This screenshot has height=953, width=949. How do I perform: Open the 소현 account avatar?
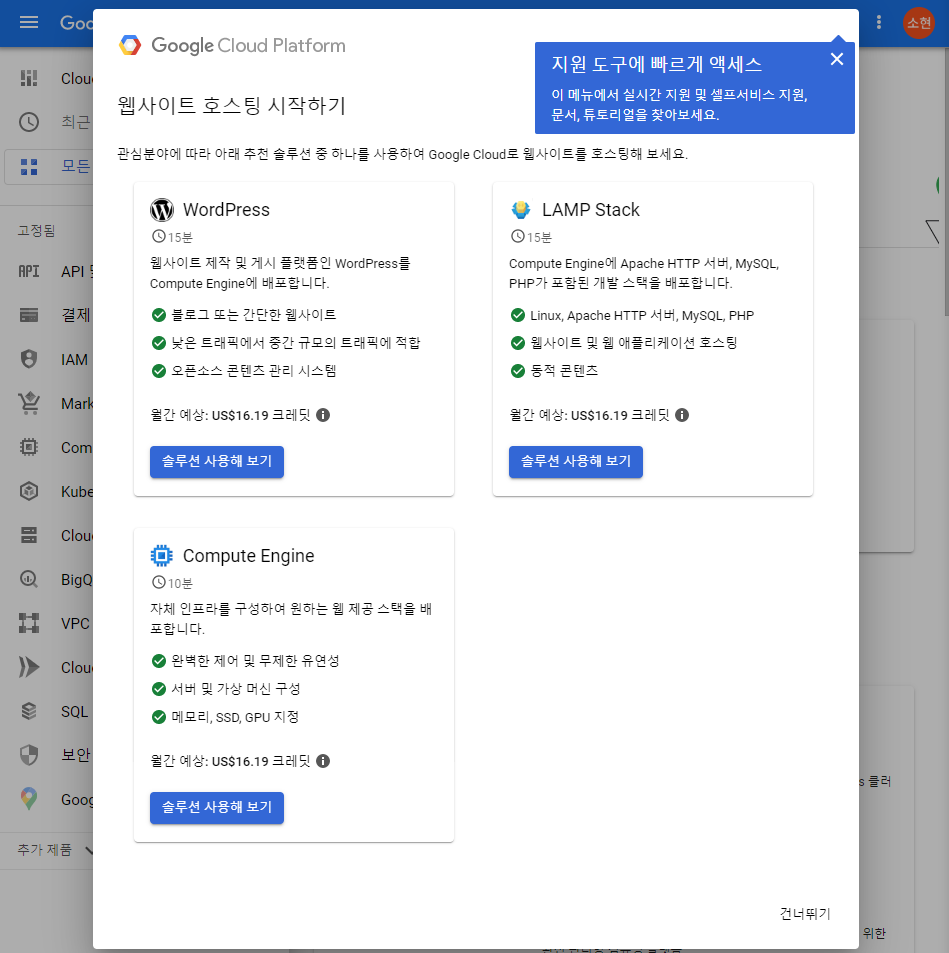pos(919,23)
